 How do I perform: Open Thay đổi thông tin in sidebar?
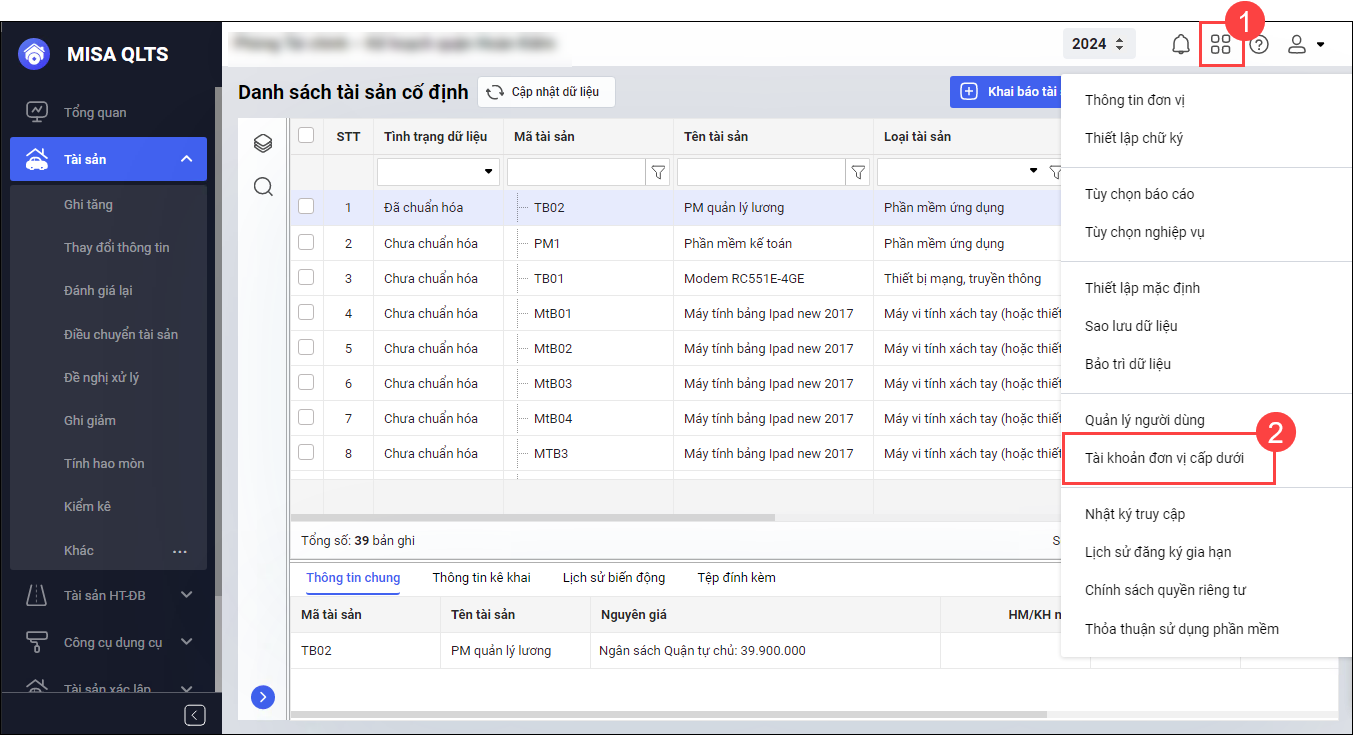tap(117, 247)
